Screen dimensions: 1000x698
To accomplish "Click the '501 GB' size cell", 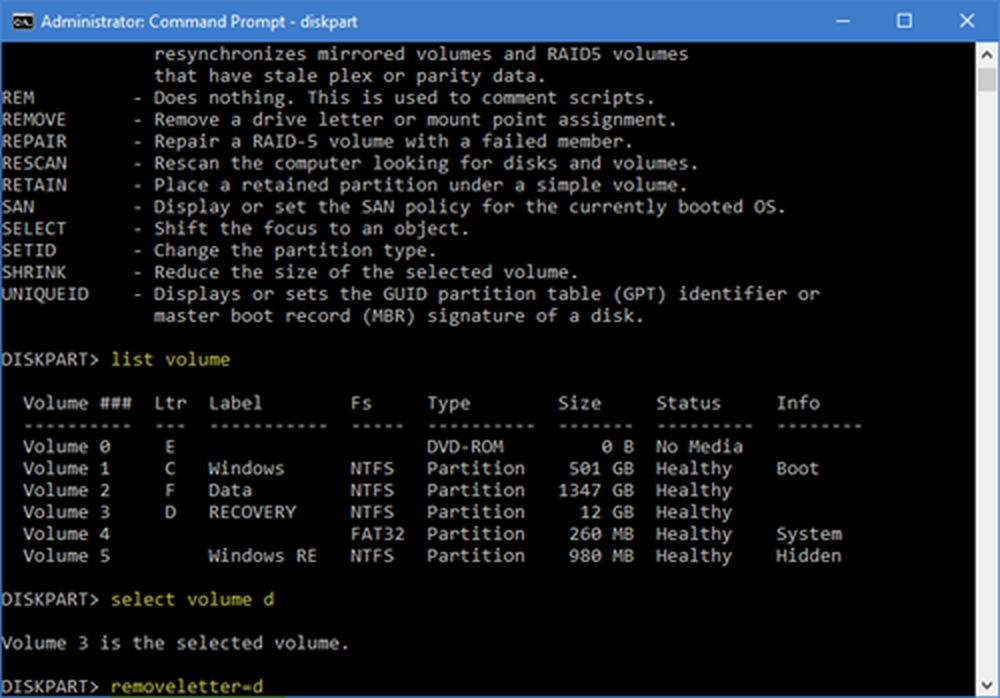I will tap(601, 468).
